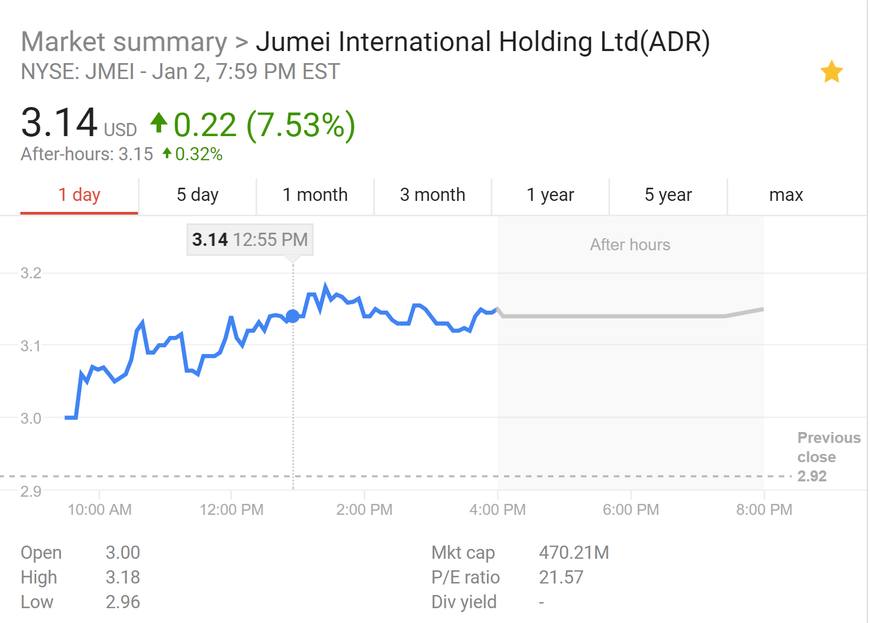This screenshot has height=623, width=870.
Task: Click the Mkt cap value 470.21M
Action: point(573,553)
